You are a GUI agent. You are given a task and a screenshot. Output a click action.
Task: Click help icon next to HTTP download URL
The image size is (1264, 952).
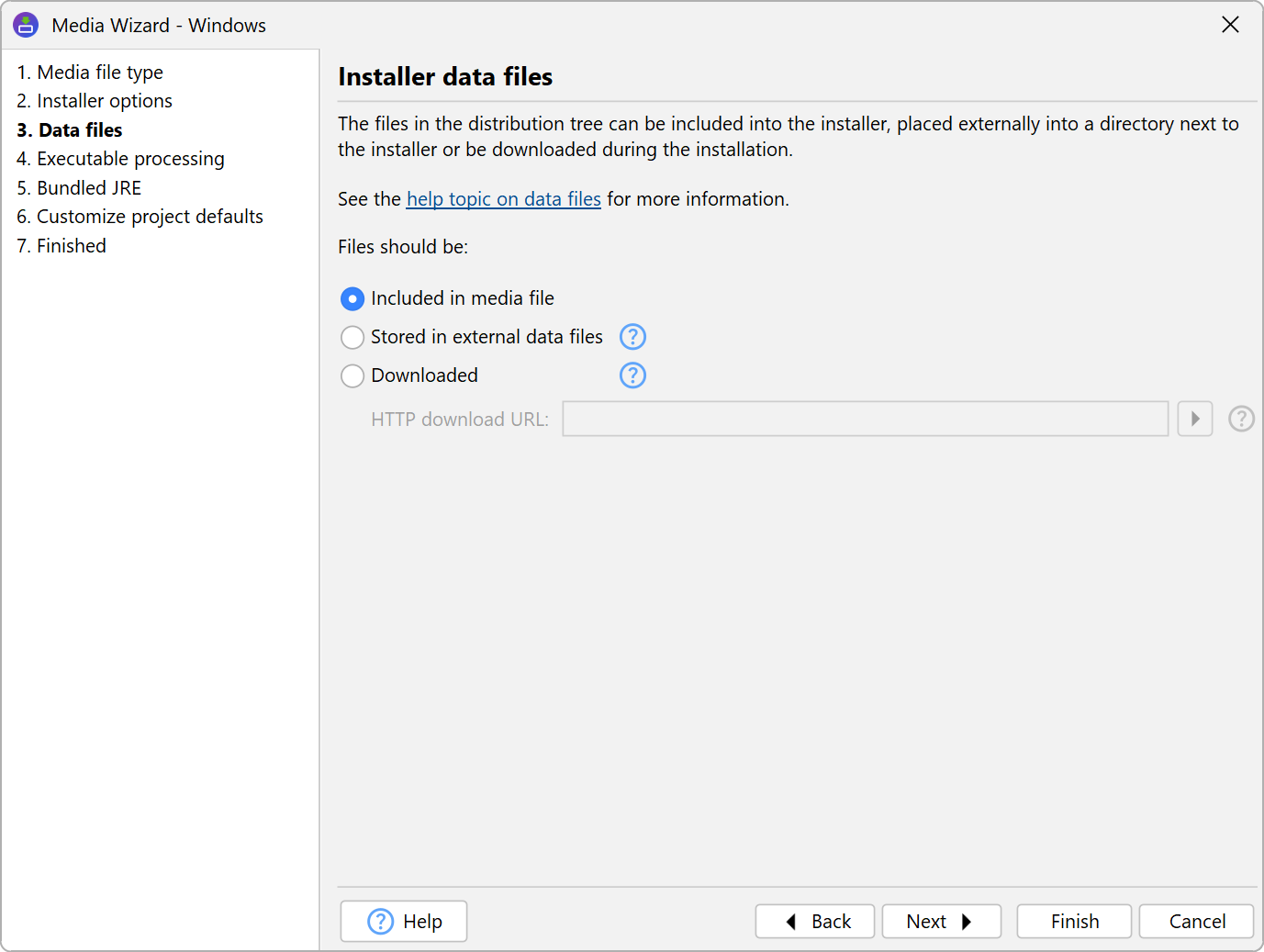pos(1241,419)
